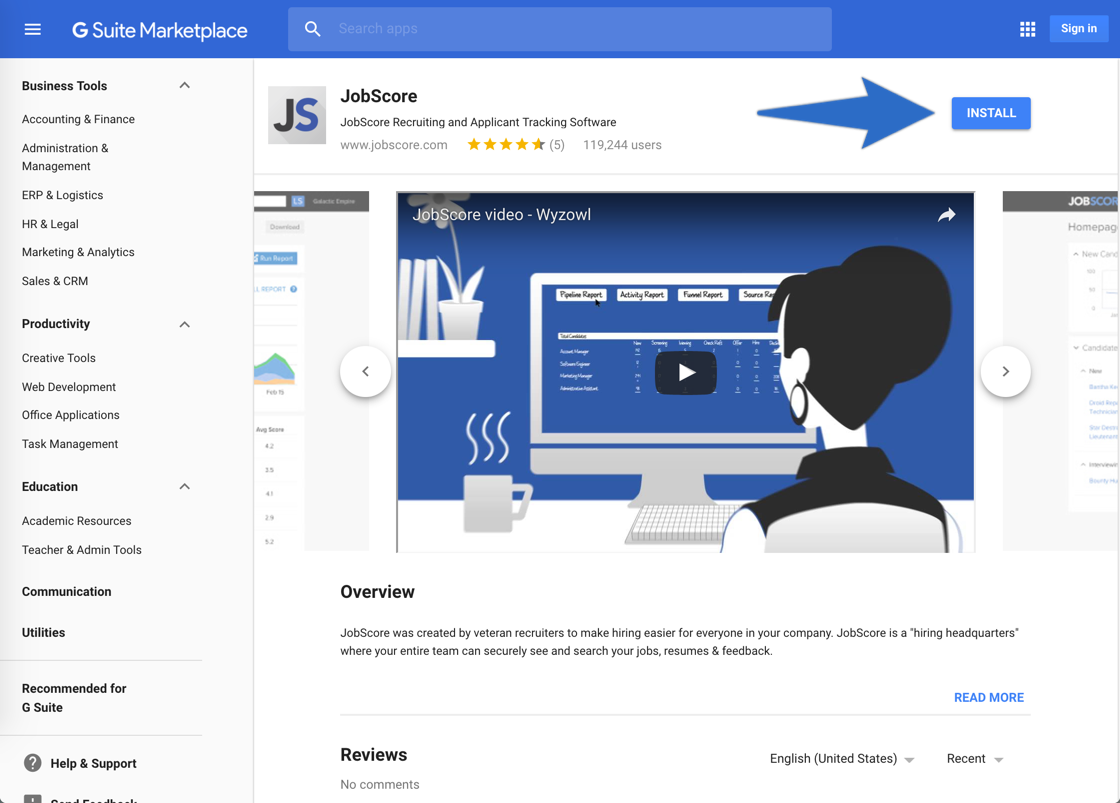This screenshot has width=1120, height=803.
Task: Open Creative Tools category
Action: [x=59, y=358]
